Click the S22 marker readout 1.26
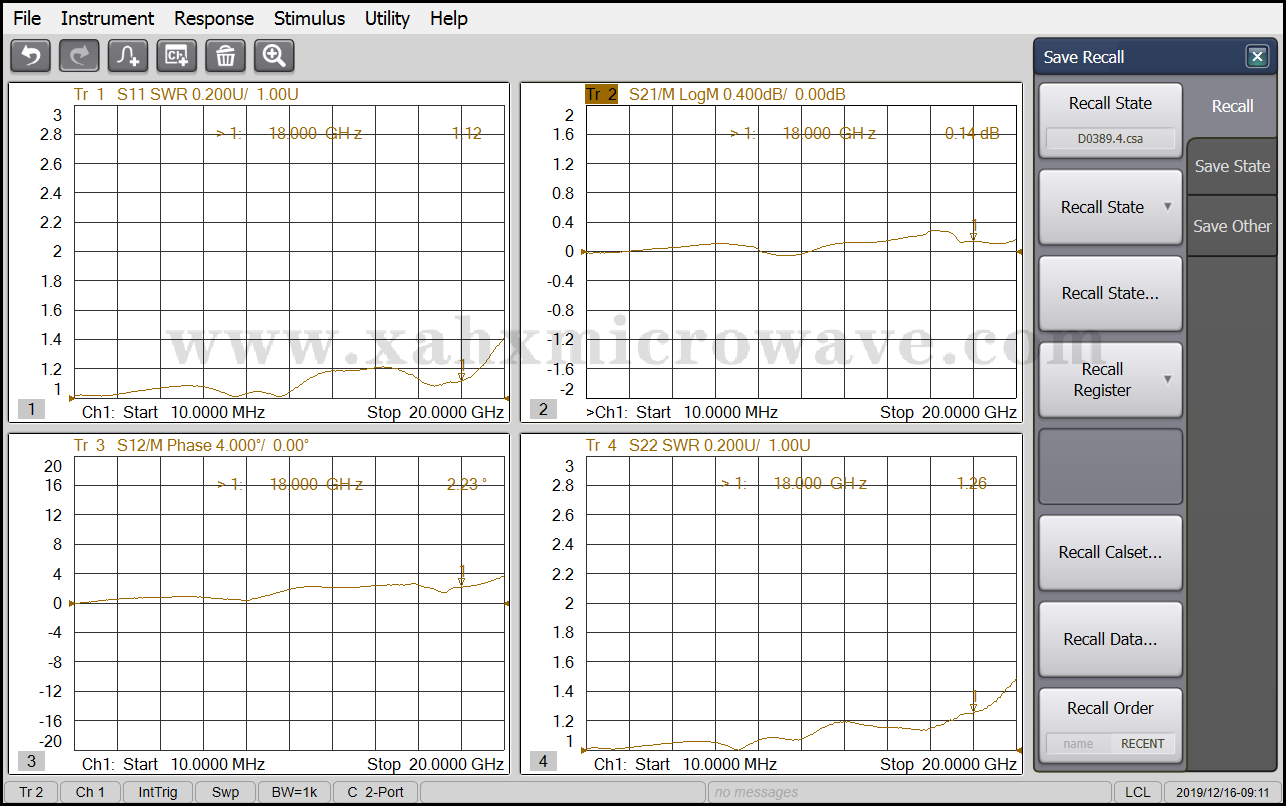This screenshot has height=806, width=1286. point(971,484)
